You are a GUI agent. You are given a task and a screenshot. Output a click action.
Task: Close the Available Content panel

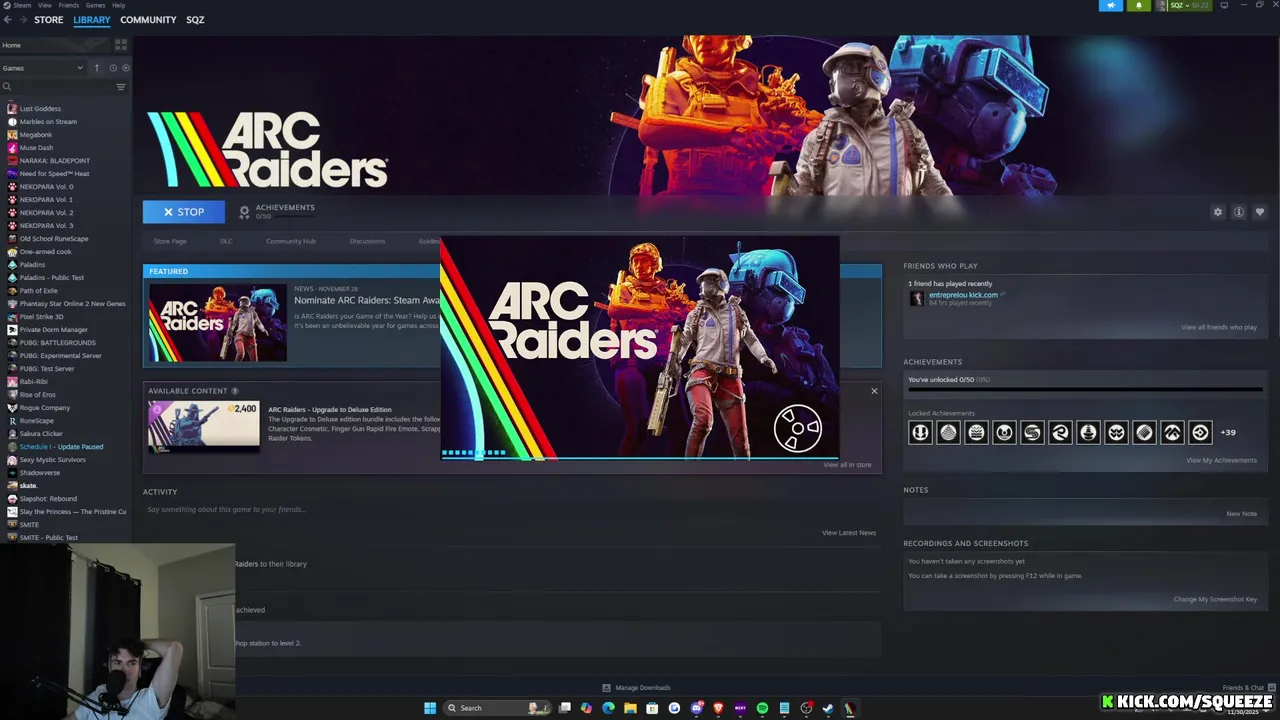(874, 391)
